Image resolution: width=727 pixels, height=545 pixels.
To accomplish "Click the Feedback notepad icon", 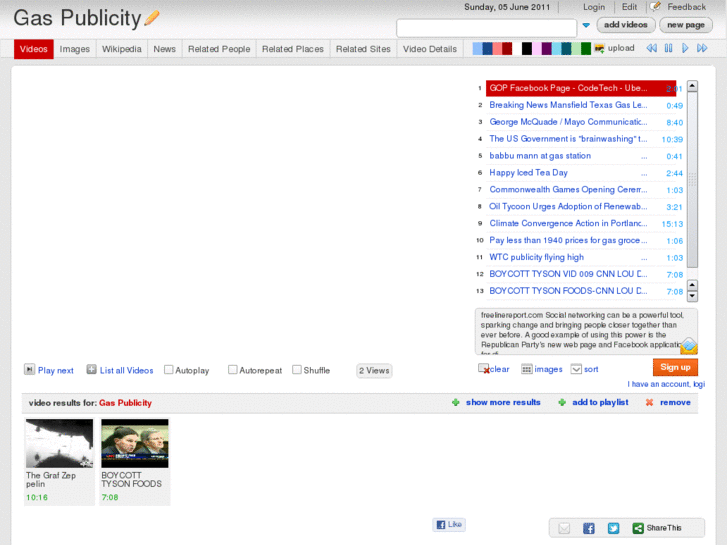I will [655, 6].
